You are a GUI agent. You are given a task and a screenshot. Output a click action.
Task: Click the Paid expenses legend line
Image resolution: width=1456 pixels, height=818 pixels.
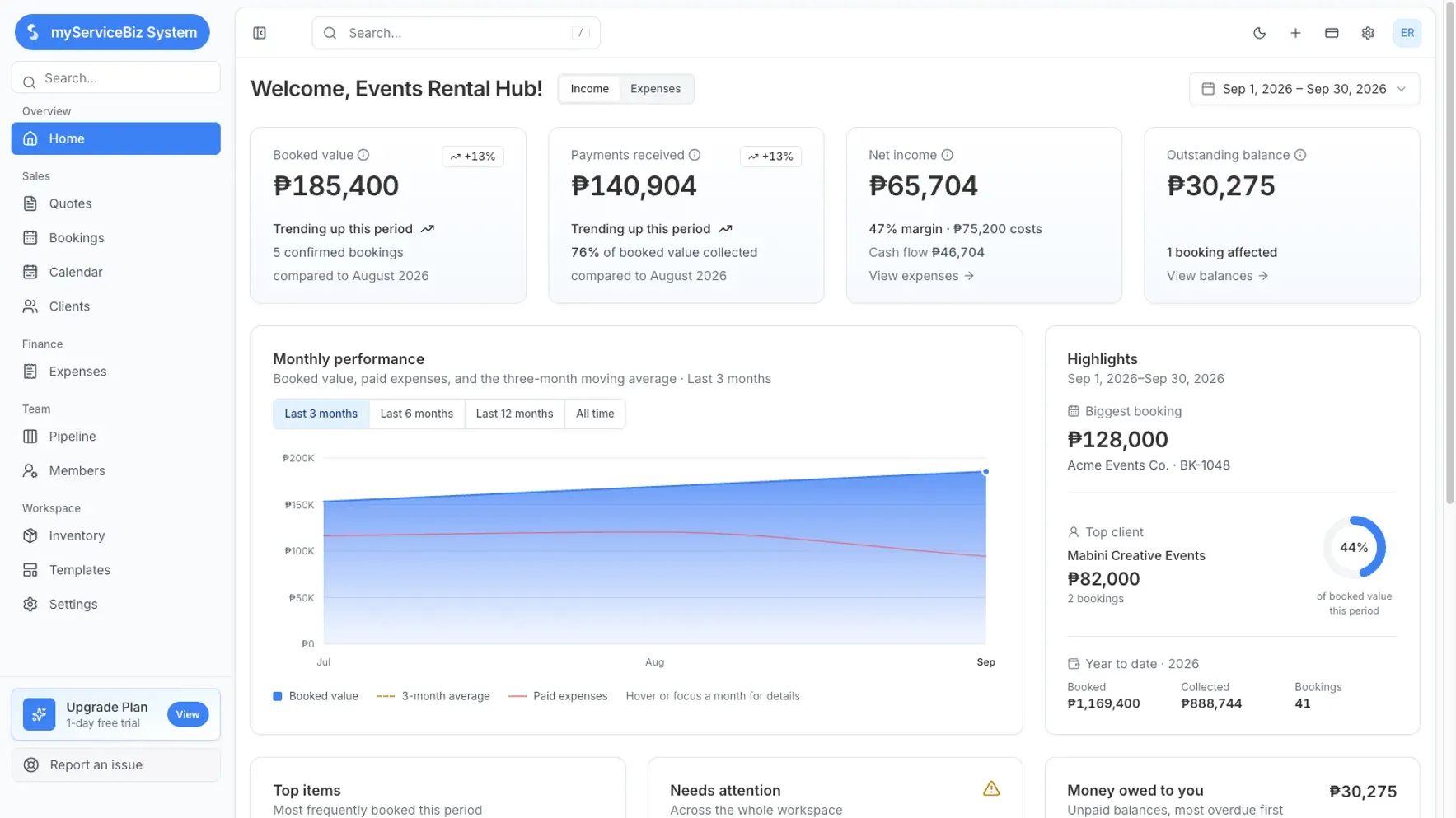click(517, 696)
